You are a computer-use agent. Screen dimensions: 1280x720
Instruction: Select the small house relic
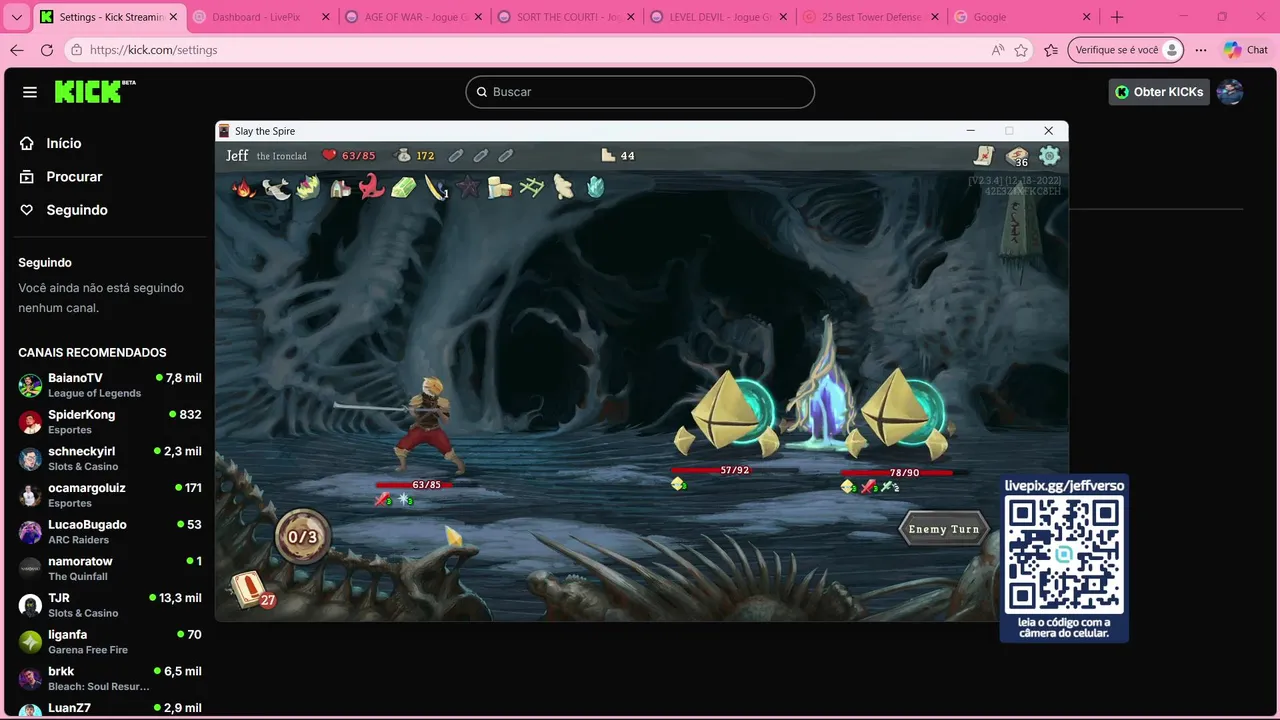click(x=340, y=187)
